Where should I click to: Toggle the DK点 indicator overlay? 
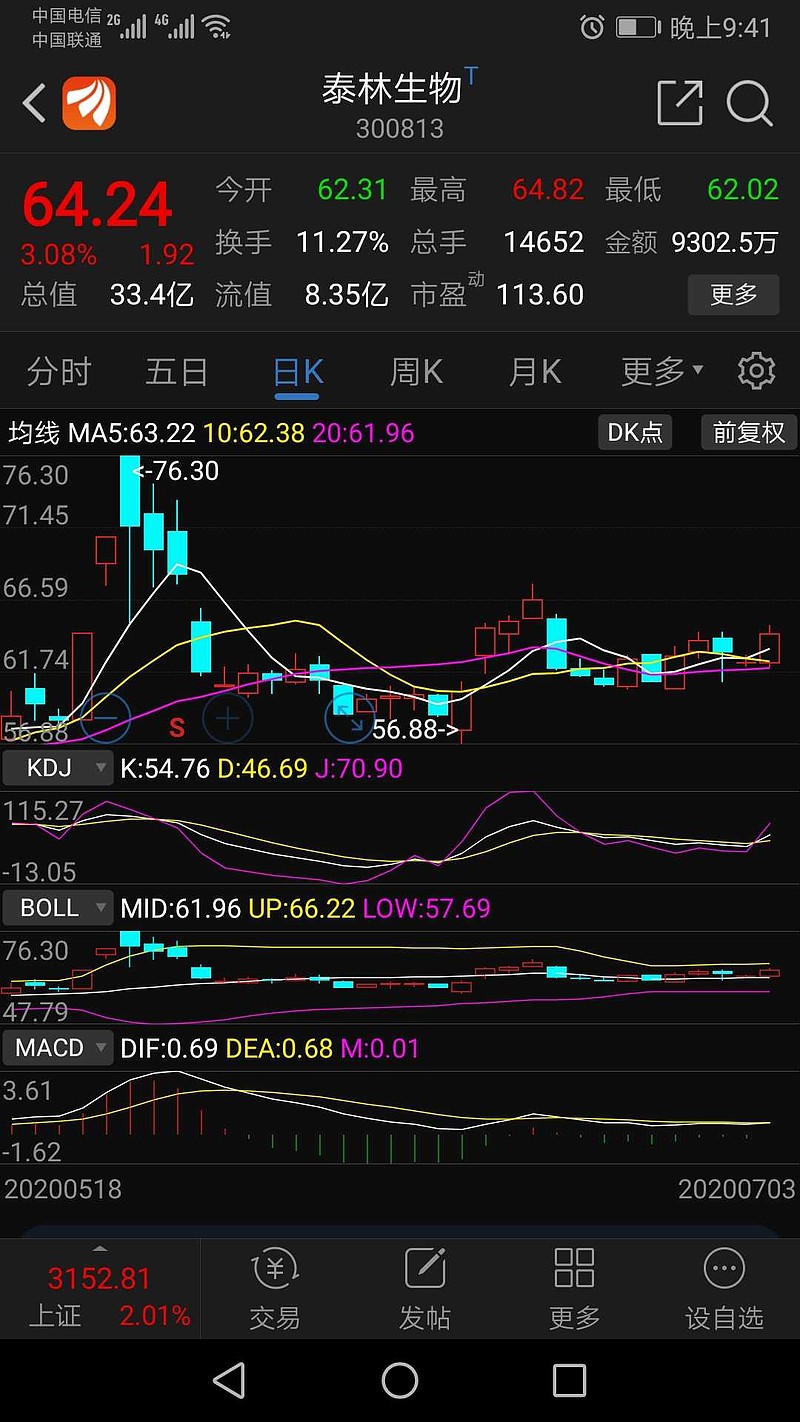(x=634, y=432)
